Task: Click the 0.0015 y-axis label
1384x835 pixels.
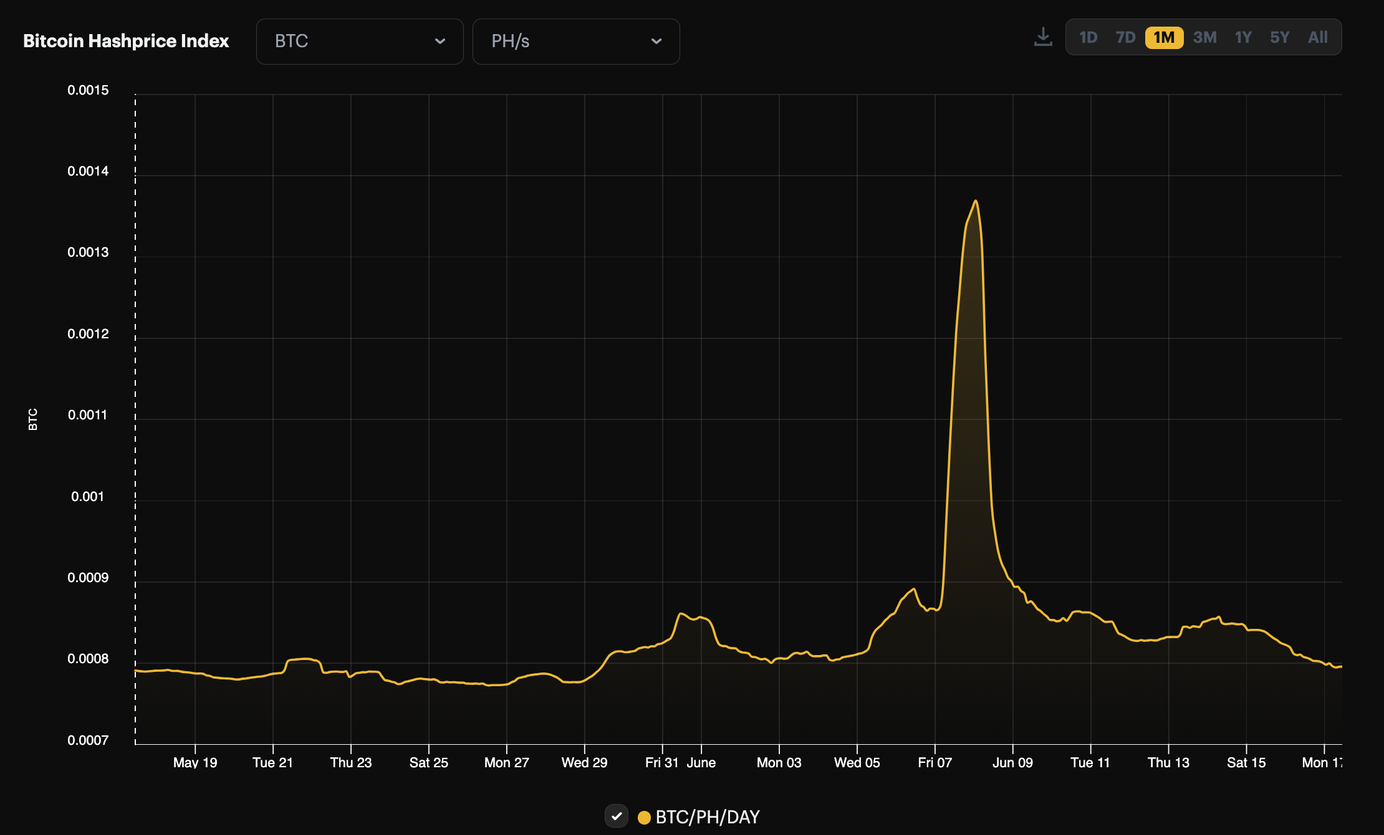Action: 88,90
